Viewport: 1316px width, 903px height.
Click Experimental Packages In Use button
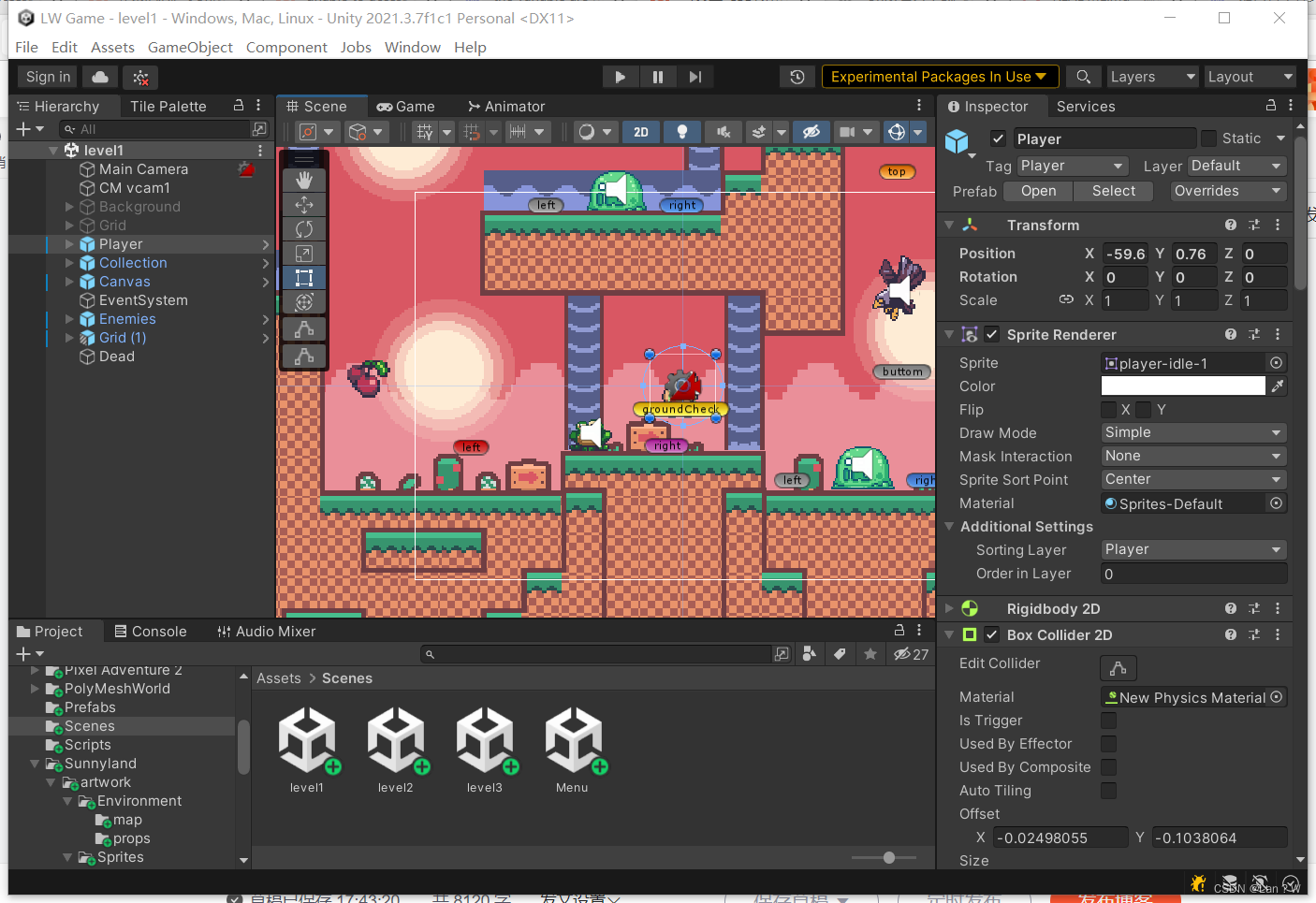click(x=940, y=77)
